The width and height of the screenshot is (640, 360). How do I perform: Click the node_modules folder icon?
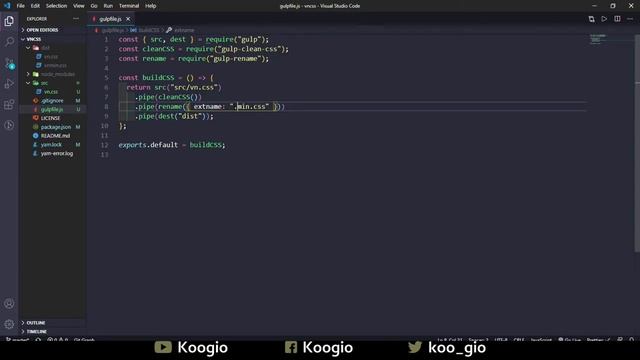pyautogui.click(x=36, y=74)
